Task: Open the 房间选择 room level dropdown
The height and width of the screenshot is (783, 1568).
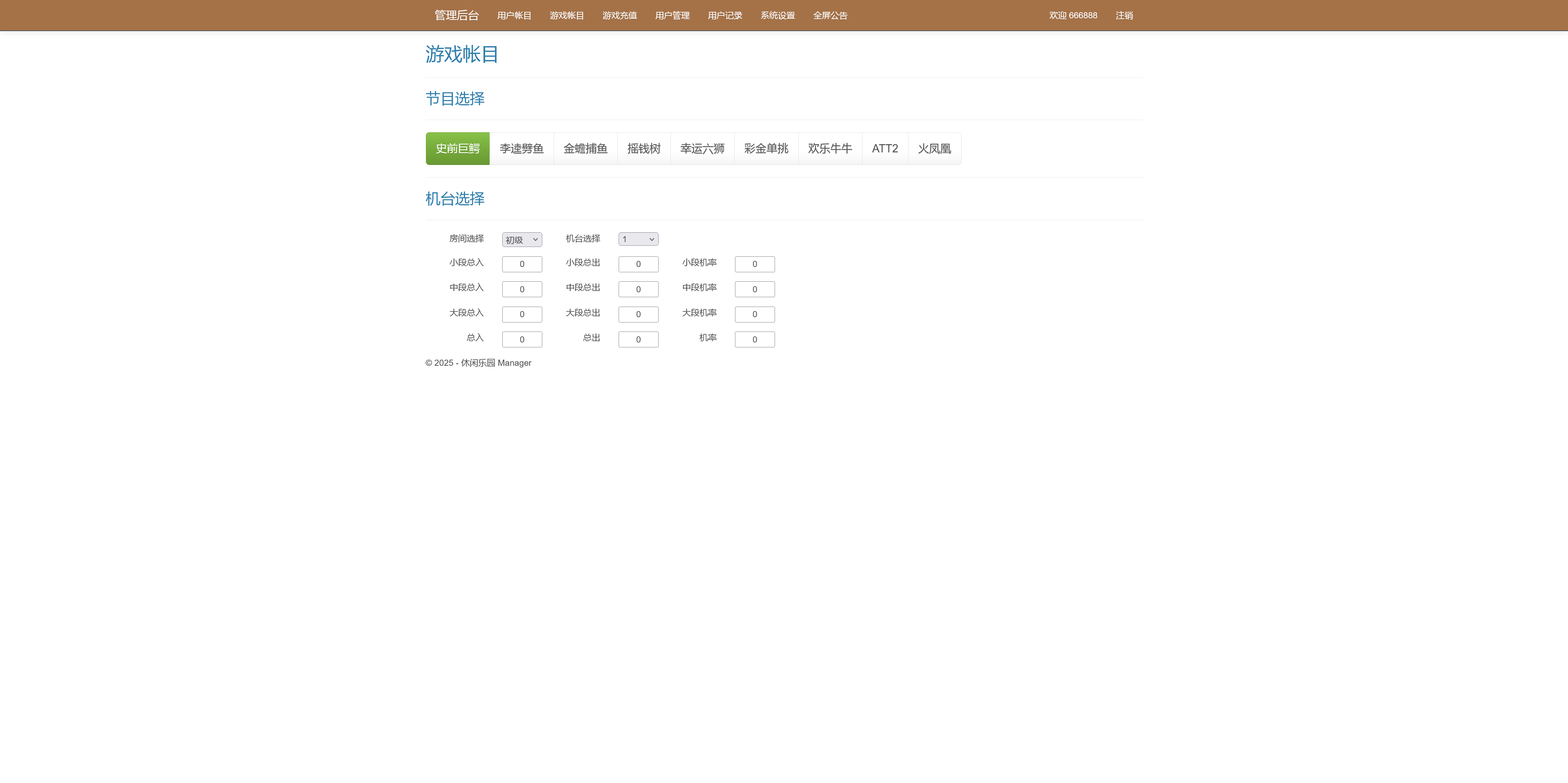Action: 522,239
